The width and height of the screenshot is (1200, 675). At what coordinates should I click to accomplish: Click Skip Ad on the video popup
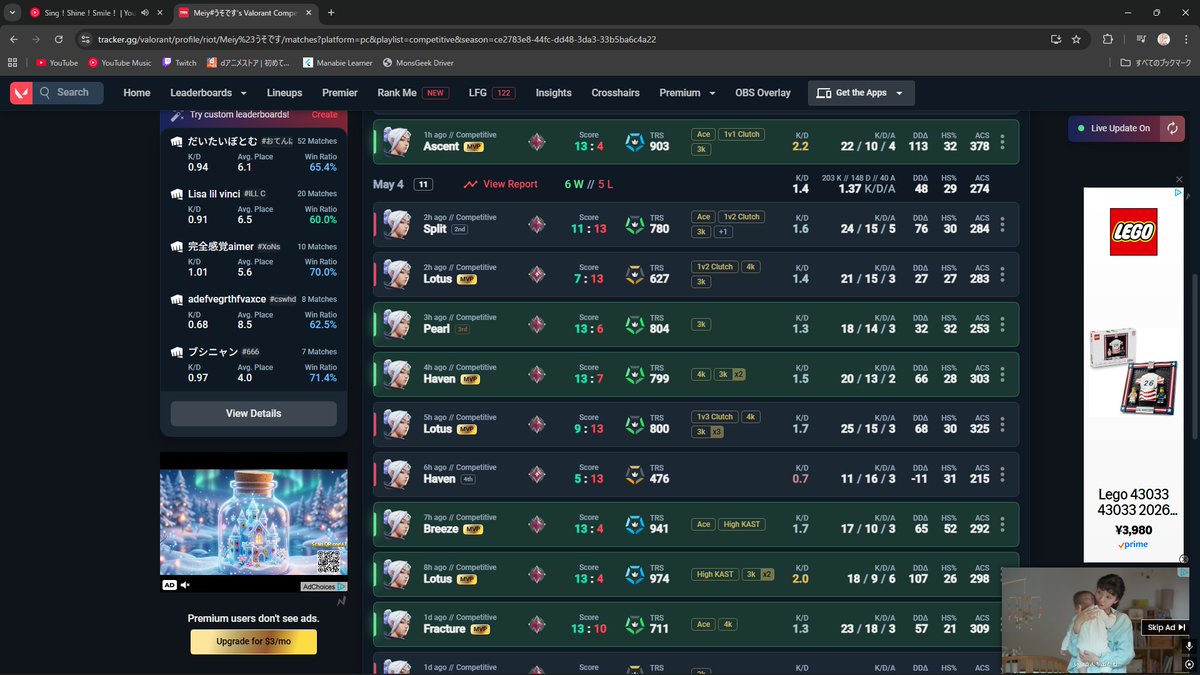coord(1166,627)
